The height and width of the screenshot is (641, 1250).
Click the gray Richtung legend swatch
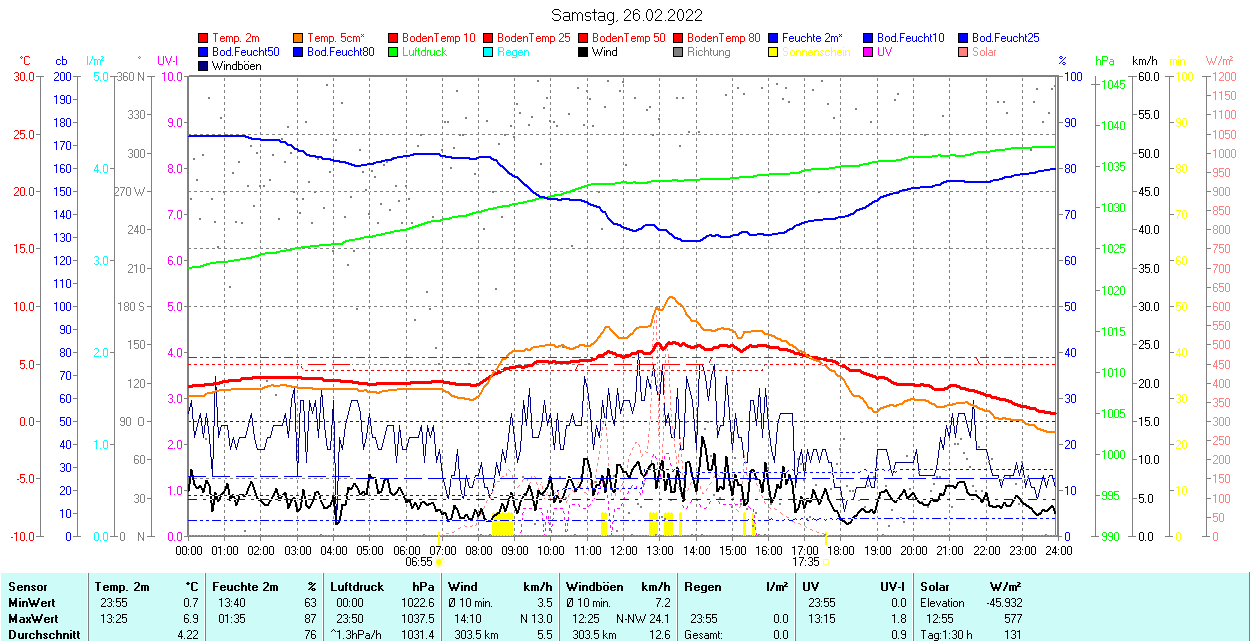pos(678,52)
